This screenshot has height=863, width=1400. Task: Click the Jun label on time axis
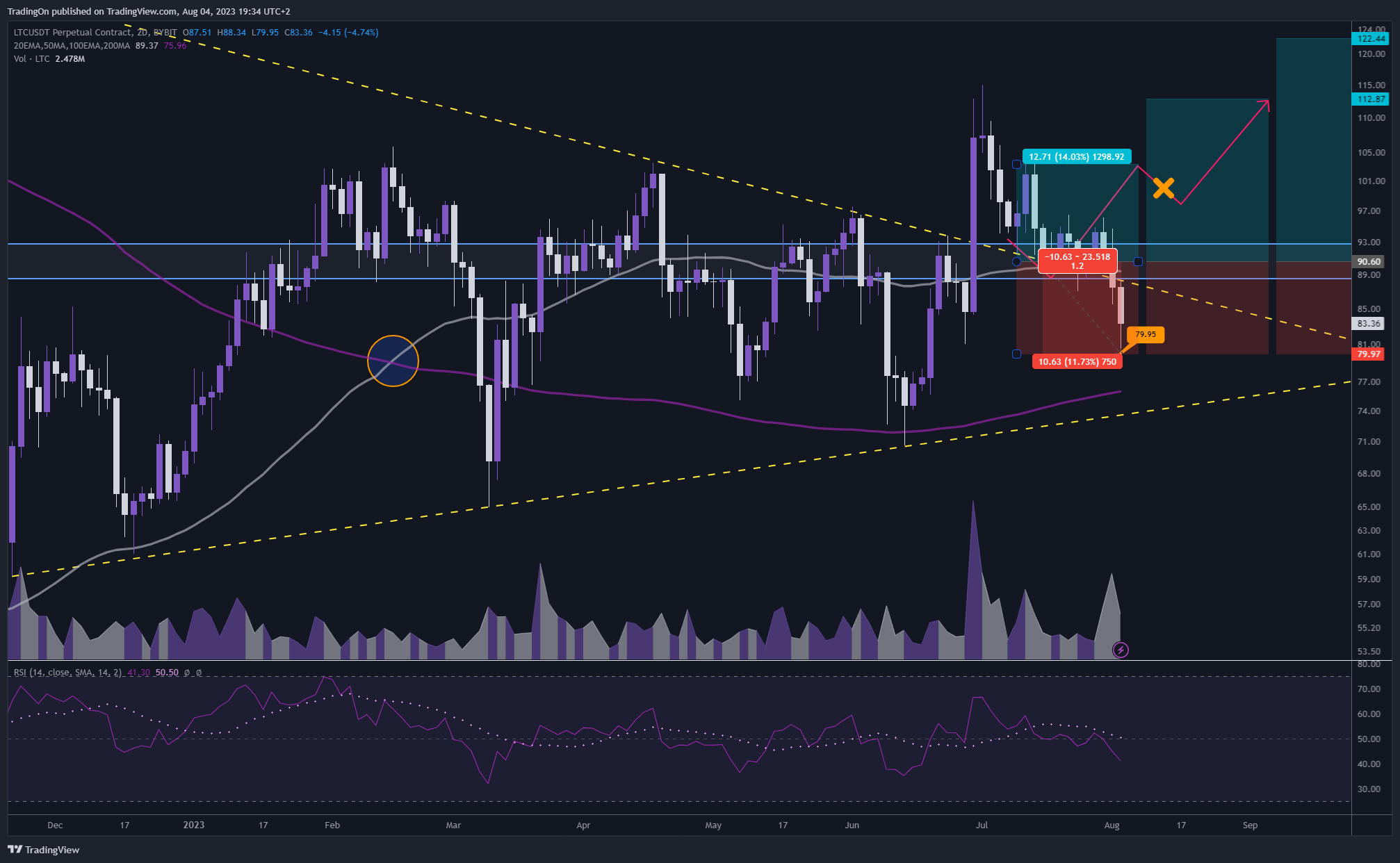pos(852,825)
